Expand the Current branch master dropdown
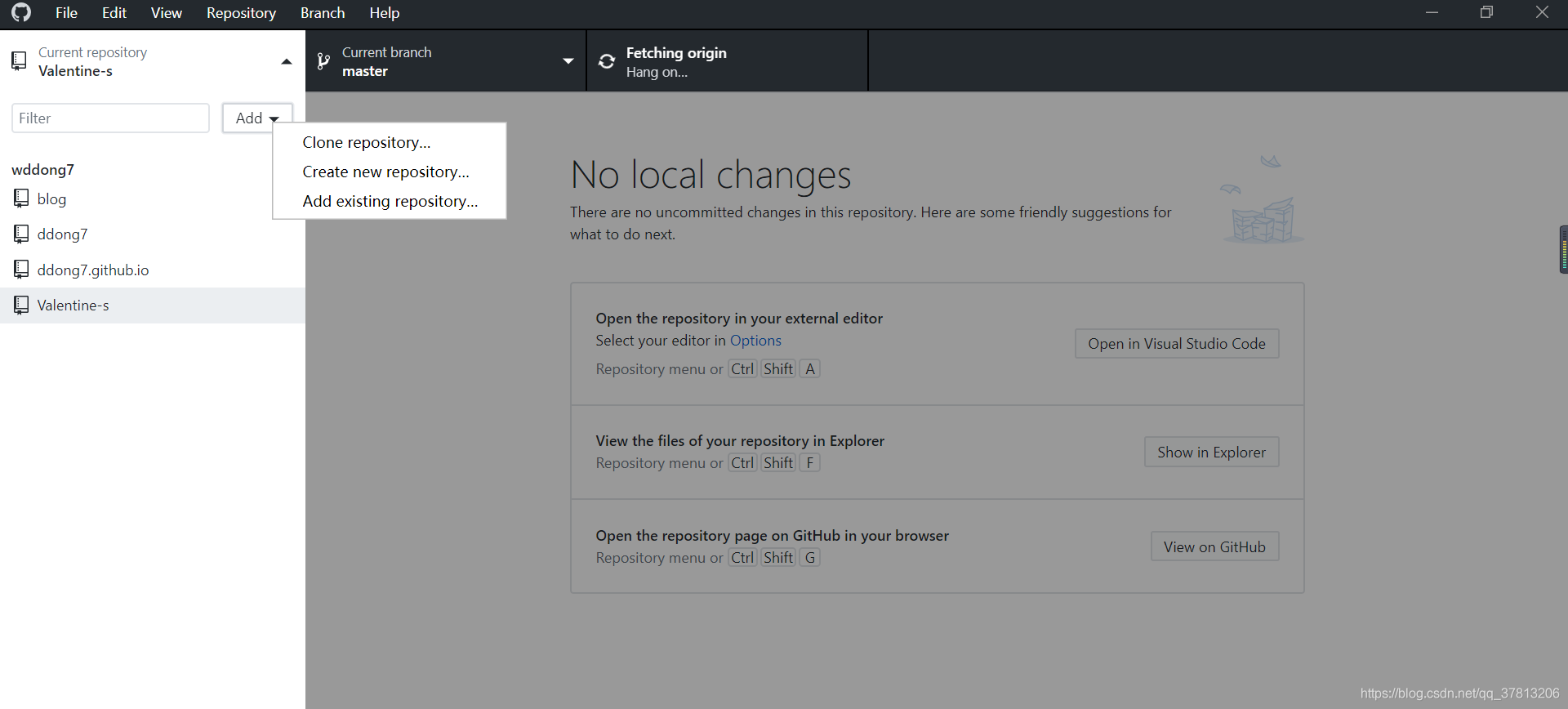Image resolution: width=1568 pixels, height=709 pixels. [x=568, y=61]
